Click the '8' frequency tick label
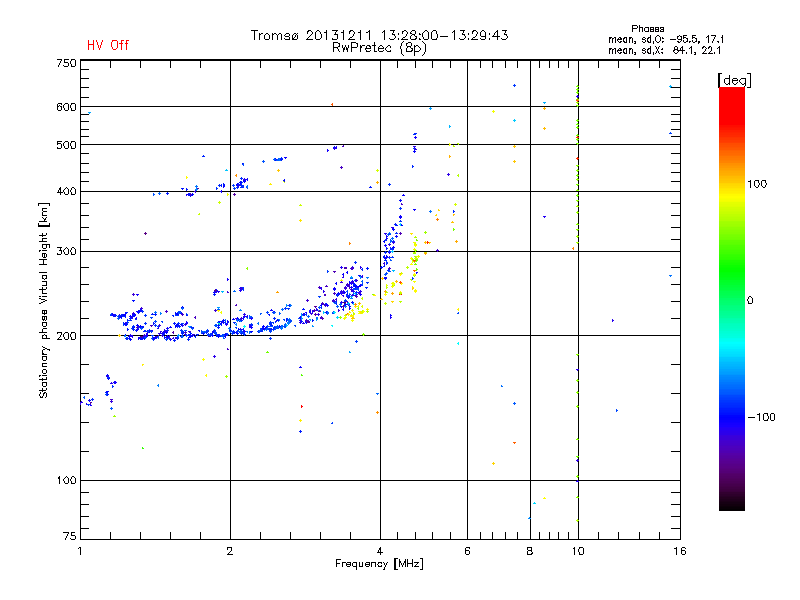The width and height of the screenshot is (800, 600). 530,551
